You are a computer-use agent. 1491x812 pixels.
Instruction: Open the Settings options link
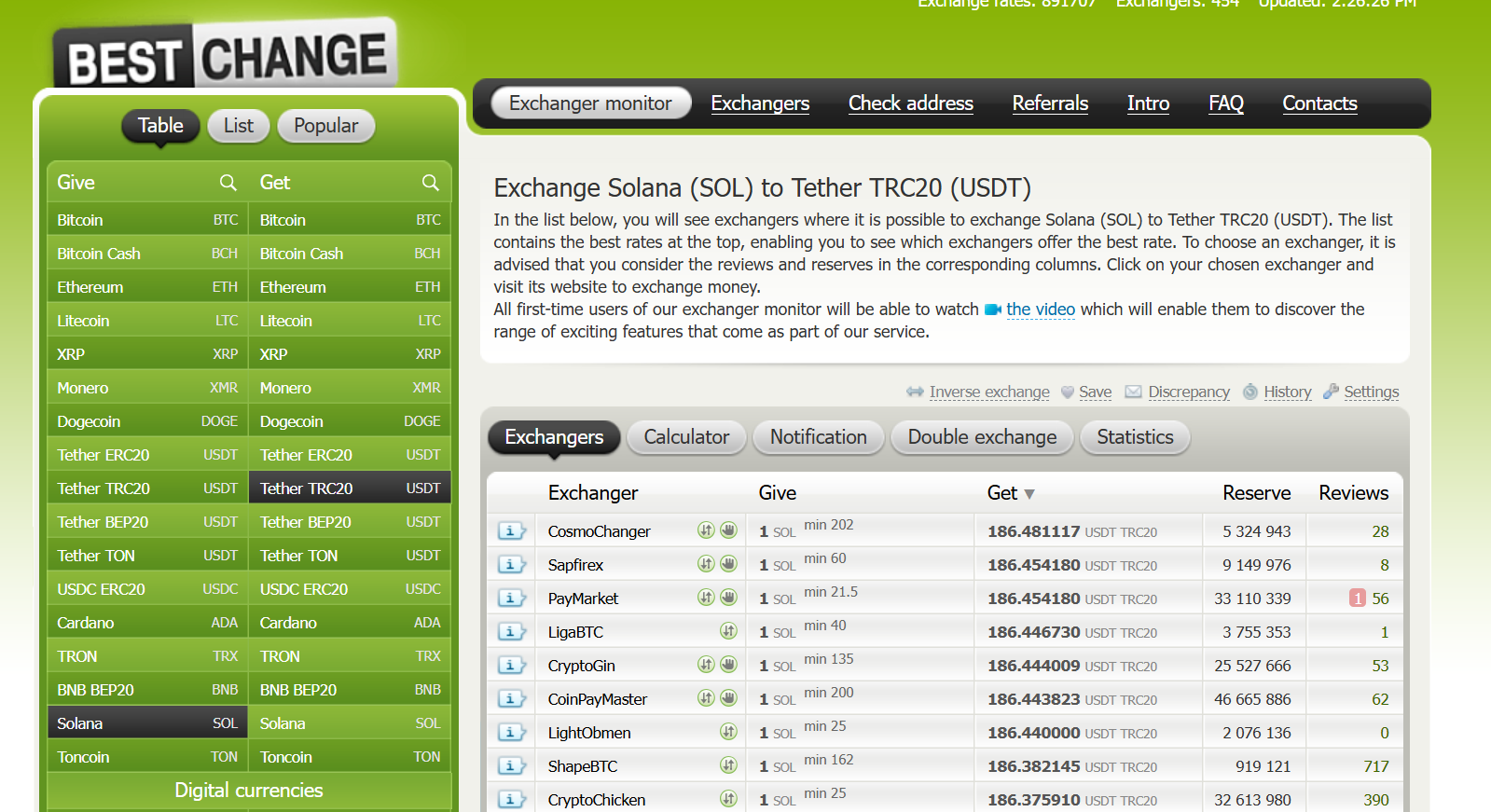point(1371,392)
